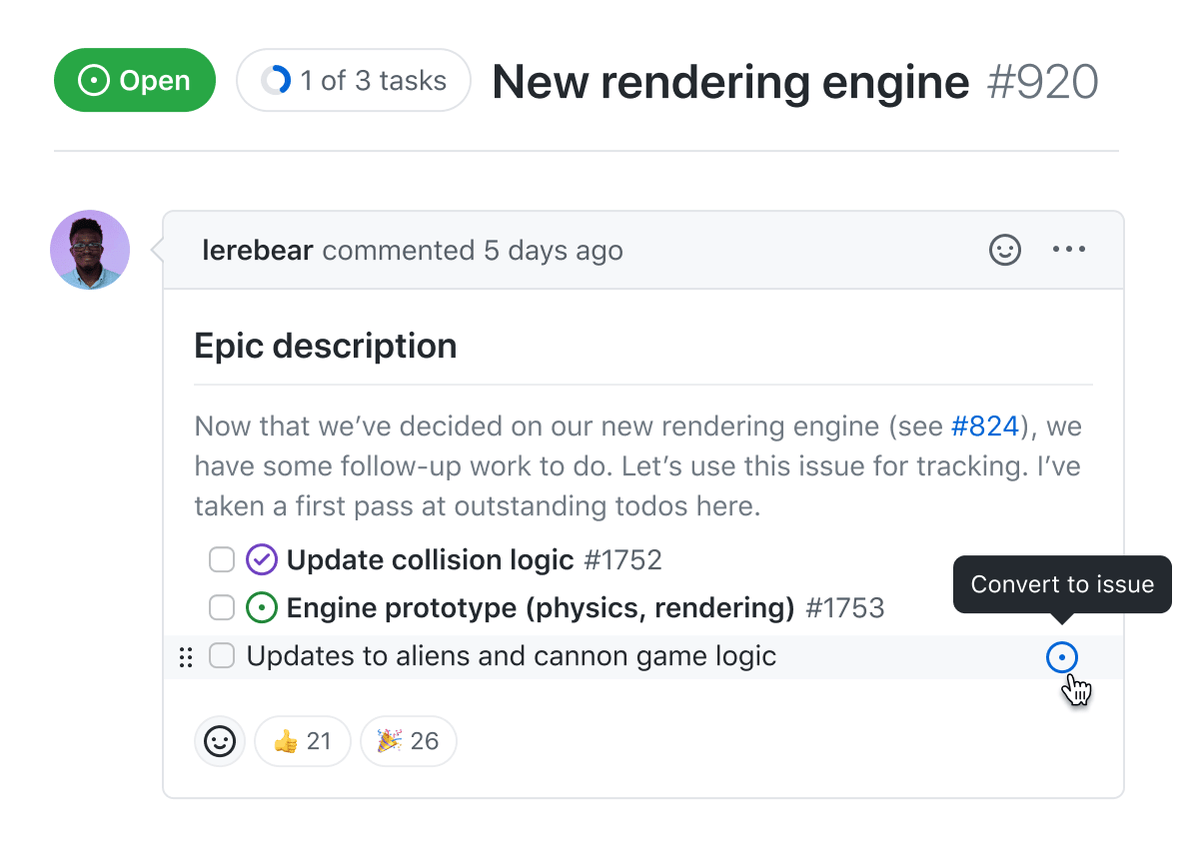Click the 1 of 3 tasks progress pill
1200x848 pixels.
(x=354, y=80)
